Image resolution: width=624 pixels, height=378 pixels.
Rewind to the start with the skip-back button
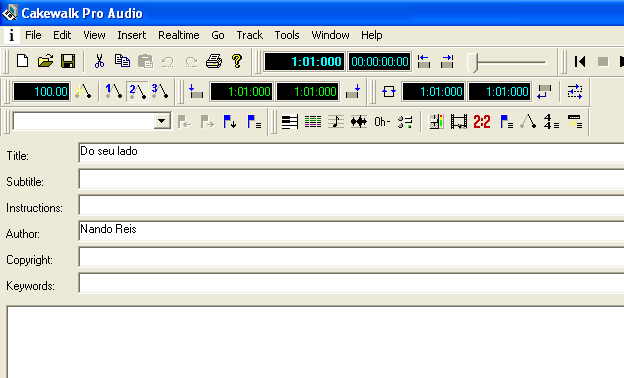pos(580,62)
